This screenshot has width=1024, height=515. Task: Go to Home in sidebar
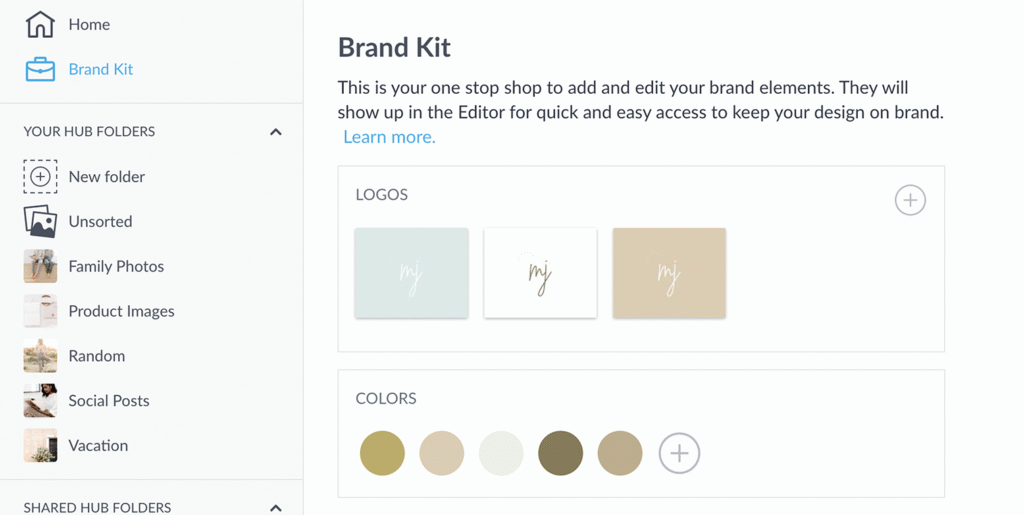[89, 24]
